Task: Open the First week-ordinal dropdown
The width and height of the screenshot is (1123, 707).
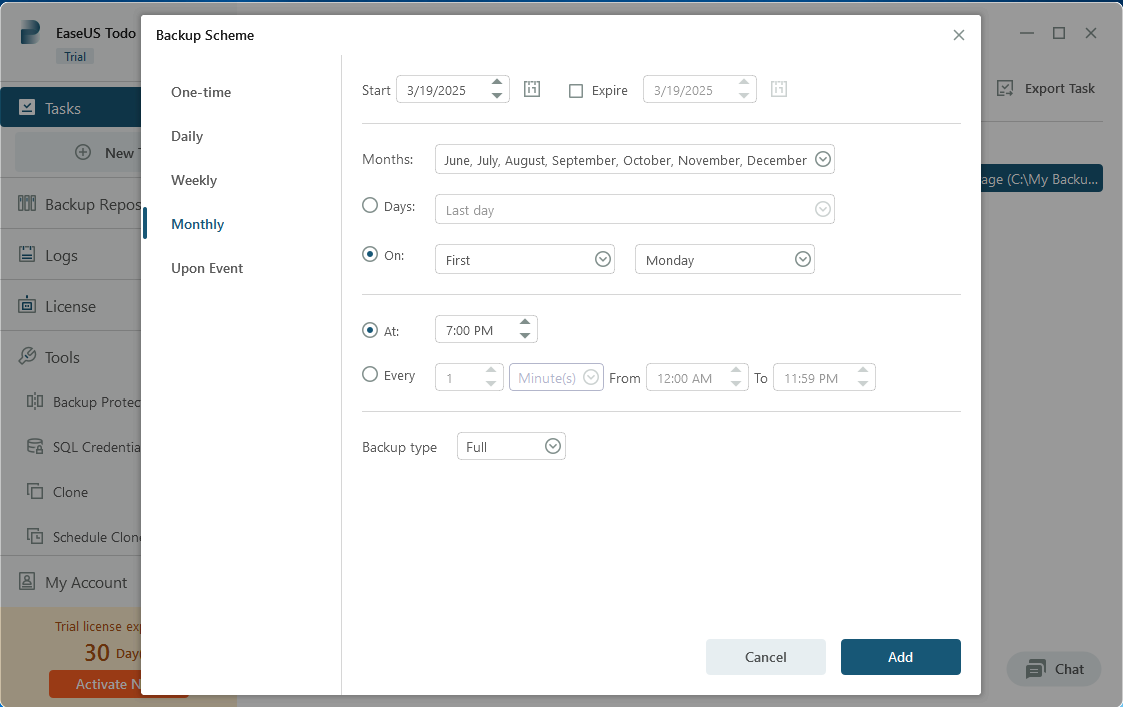Action: [603, 259]
